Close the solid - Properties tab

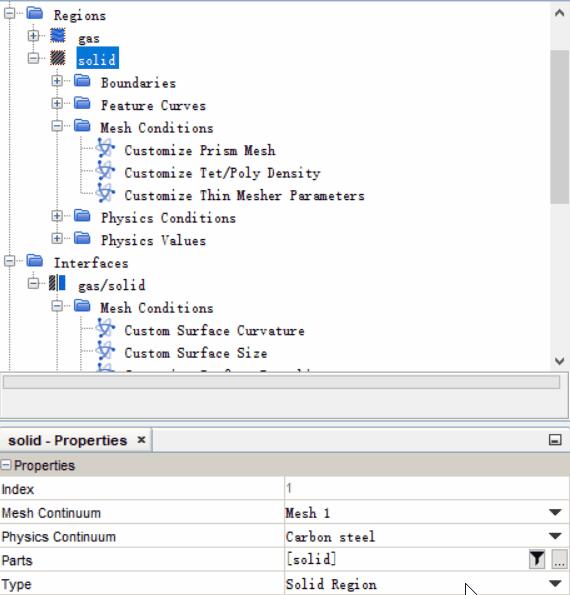click(x=141, y=439)
